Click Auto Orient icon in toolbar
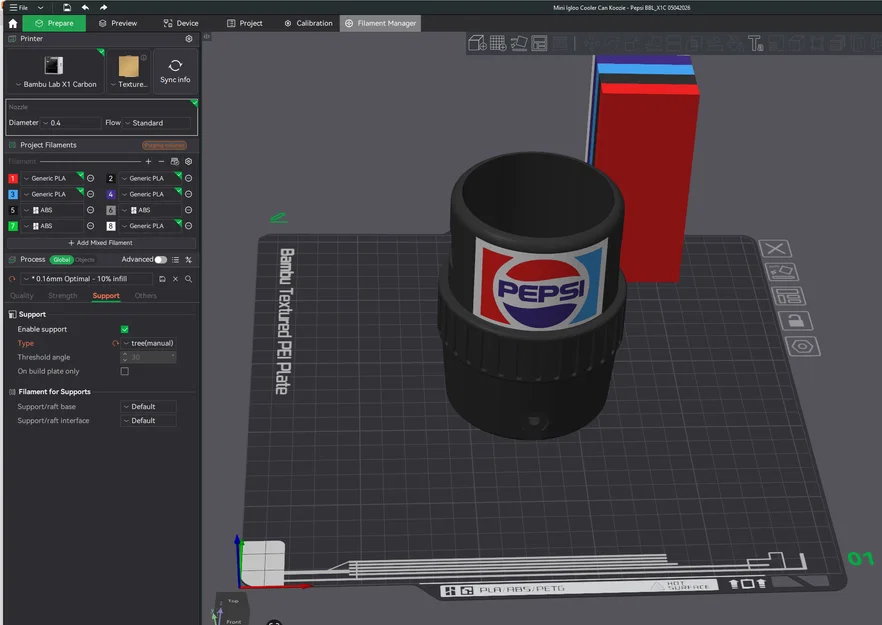The image size is (882, 625). pos(519,43)
